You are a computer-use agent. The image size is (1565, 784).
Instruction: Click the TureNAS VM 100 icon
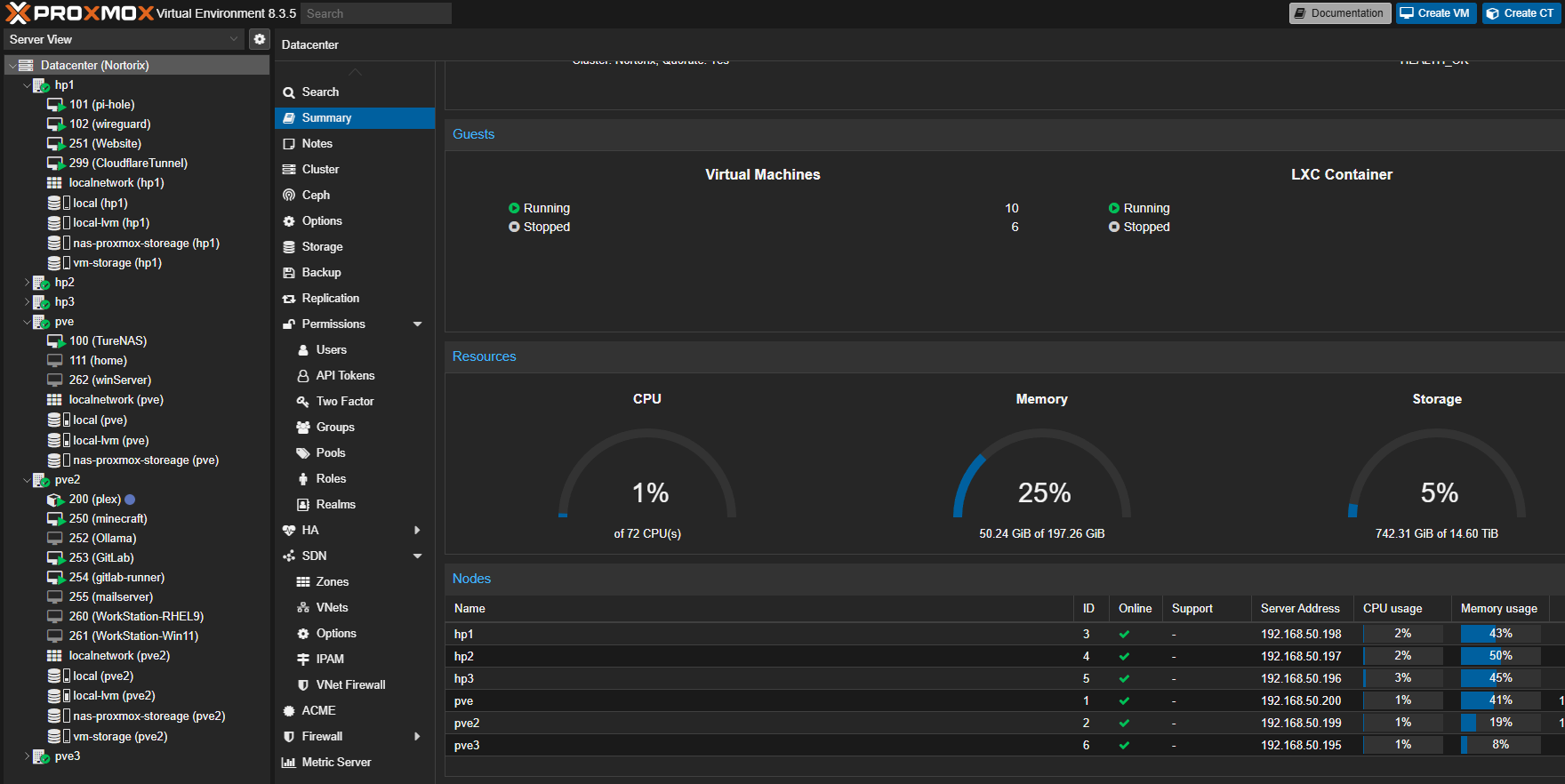pos(55,341)
